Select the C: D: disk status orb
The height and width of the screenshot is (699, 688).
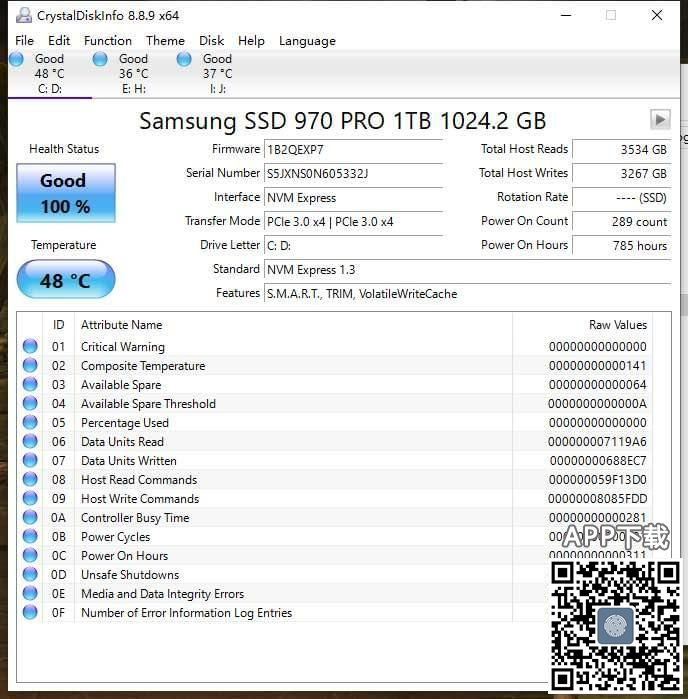[16, 60]
